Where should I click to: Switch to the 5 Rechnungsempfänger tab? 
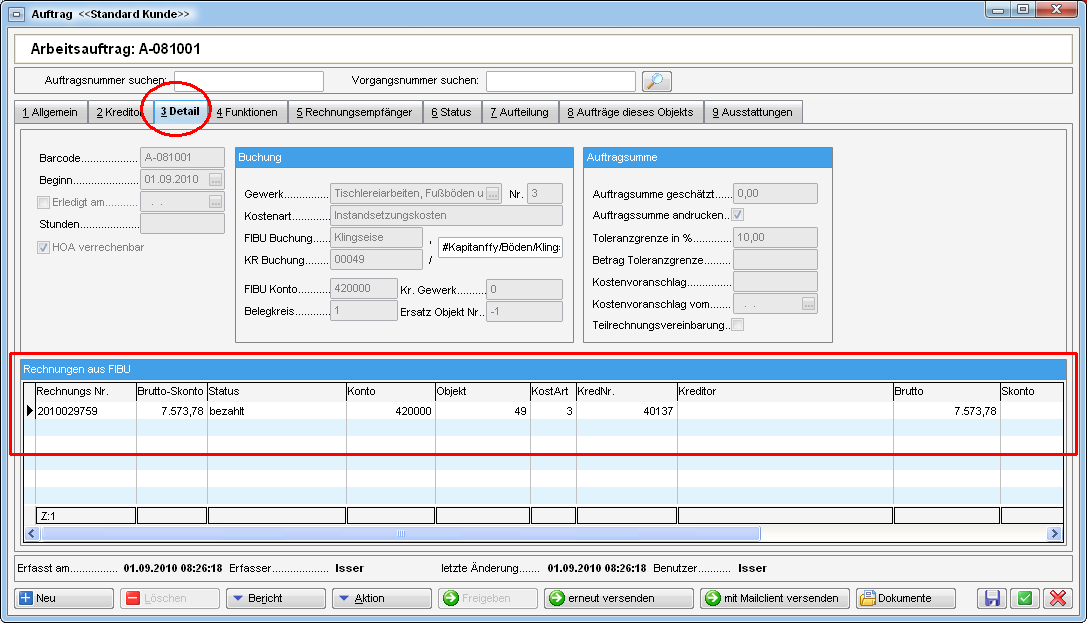353,112
